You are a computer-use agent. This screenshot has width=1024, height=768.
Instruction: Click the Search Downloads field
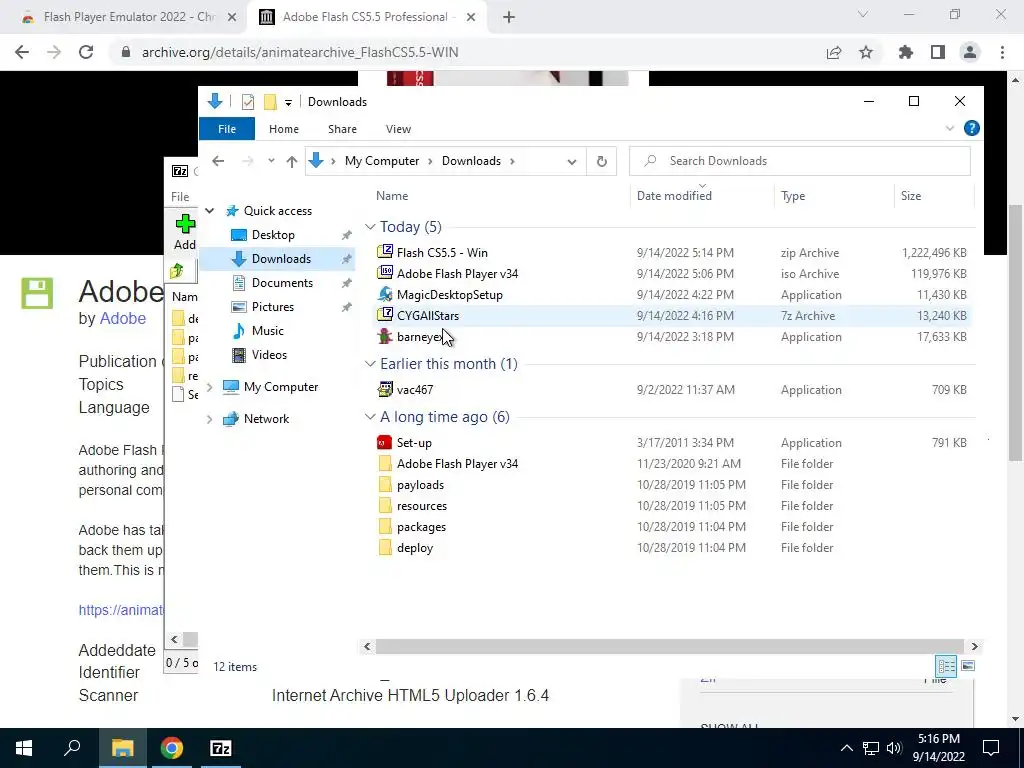coord(799,161)
